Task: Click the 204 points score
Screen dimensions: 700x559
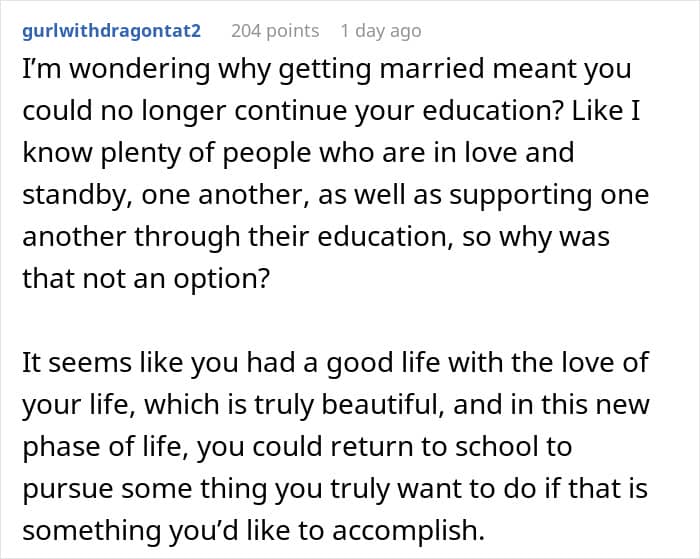Action: pos(275,31)
